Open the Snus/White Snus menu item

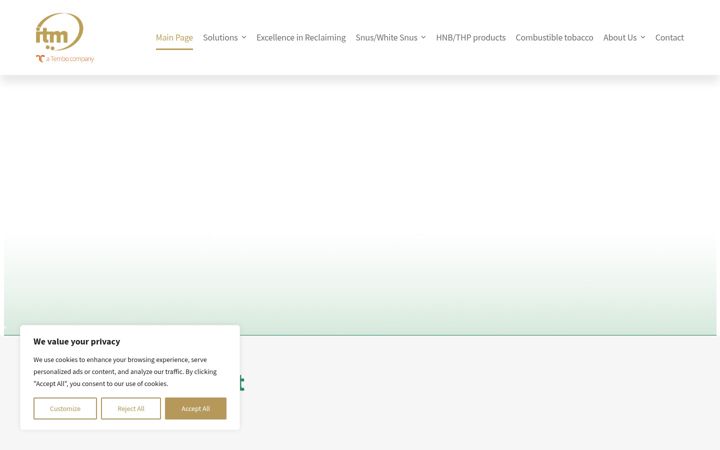[x=386, y=37]
